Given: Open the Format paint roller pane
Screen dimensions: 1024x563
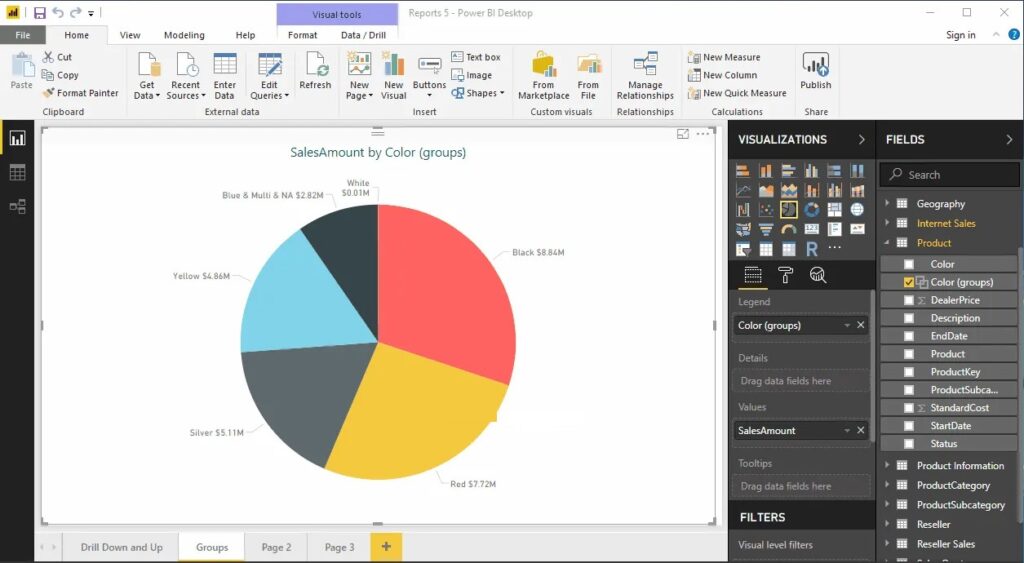Looking at the screenshot, I should (x=786, y=276).
